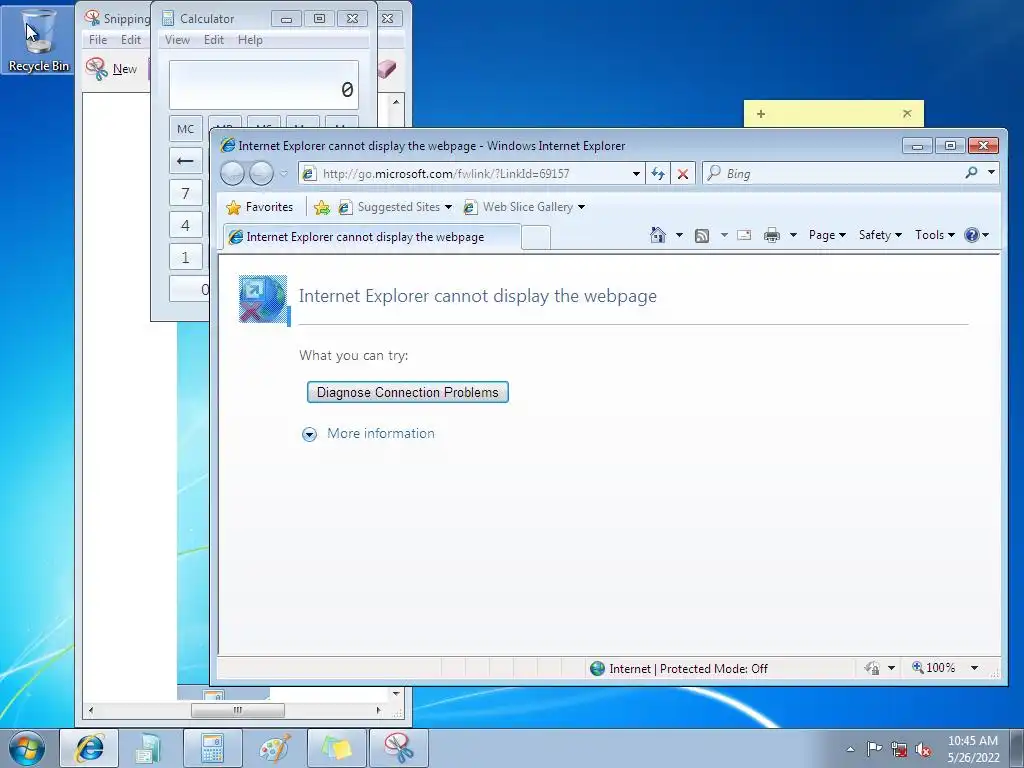
Task: Click the Favorites star button
Action: click(x=260, y=207)
